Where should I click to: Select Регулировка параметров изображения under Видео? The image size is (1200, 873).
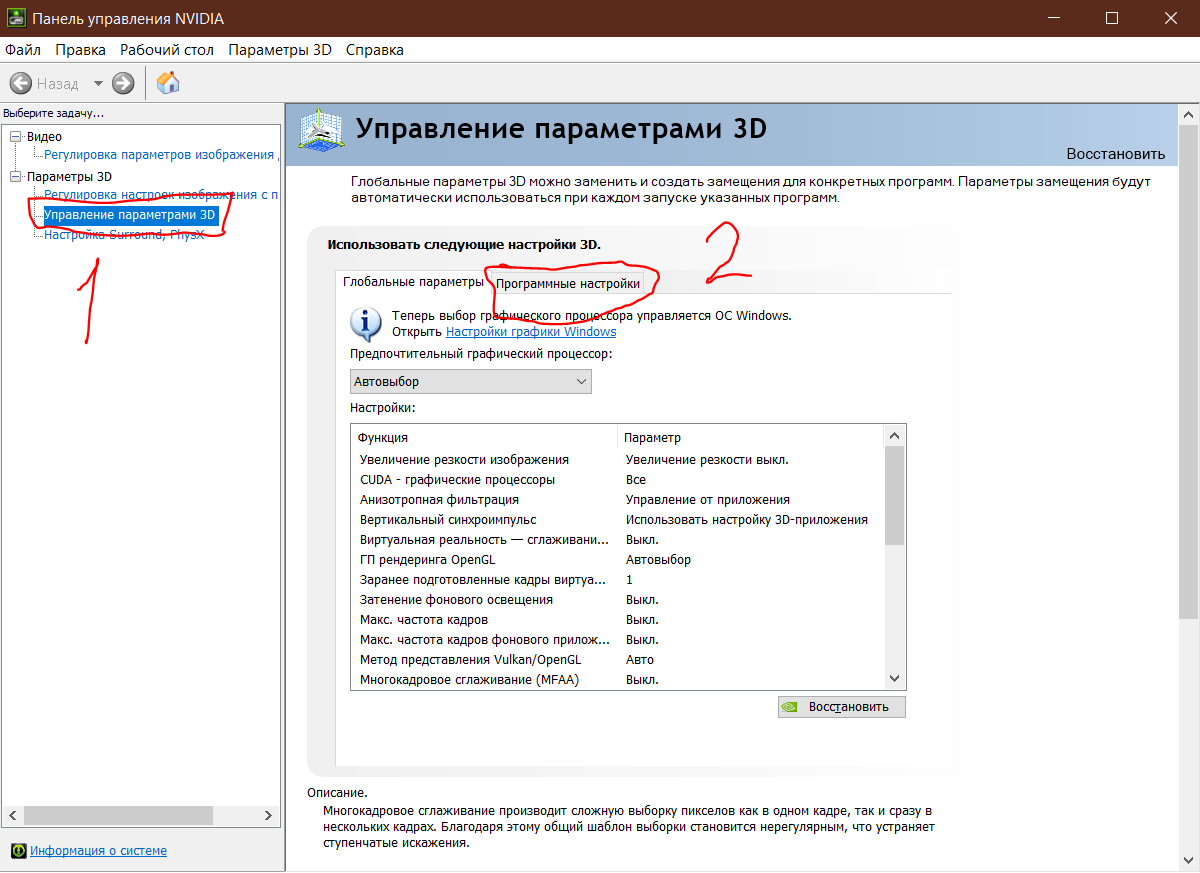[159, 155]
